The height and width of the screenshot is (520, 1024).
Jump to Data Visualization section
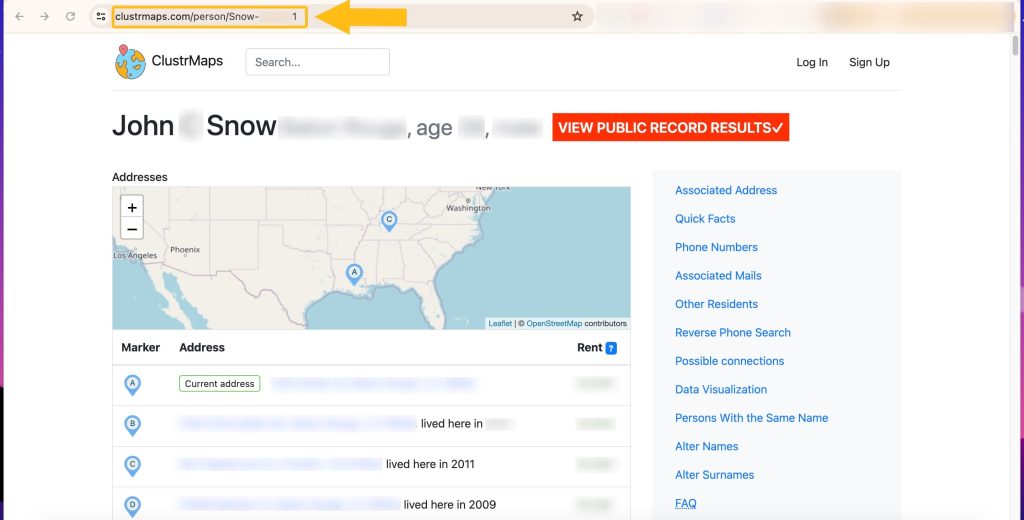click(721, 389)
